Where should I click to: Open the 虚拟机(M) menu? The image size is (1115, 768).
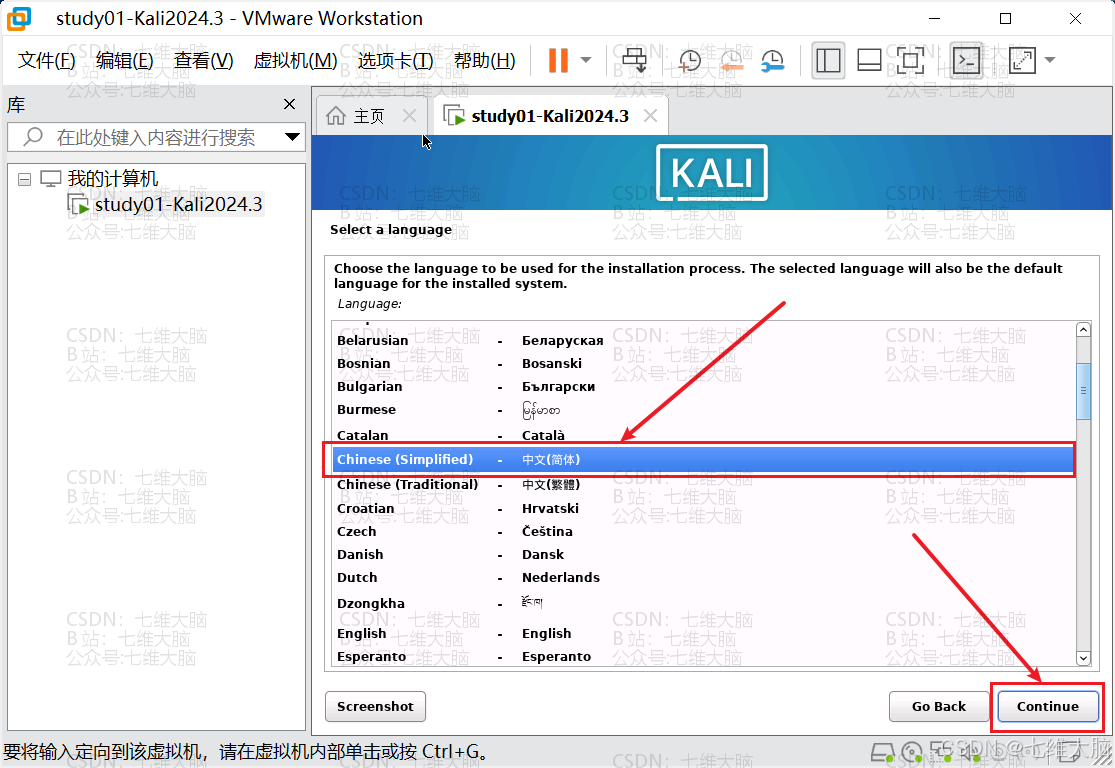295,60
